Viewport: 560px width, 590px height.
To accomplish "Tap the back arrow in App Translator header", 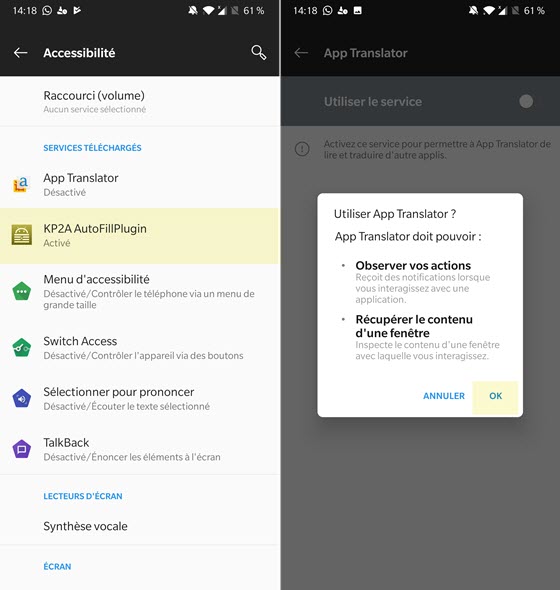I will pos(301,53).
